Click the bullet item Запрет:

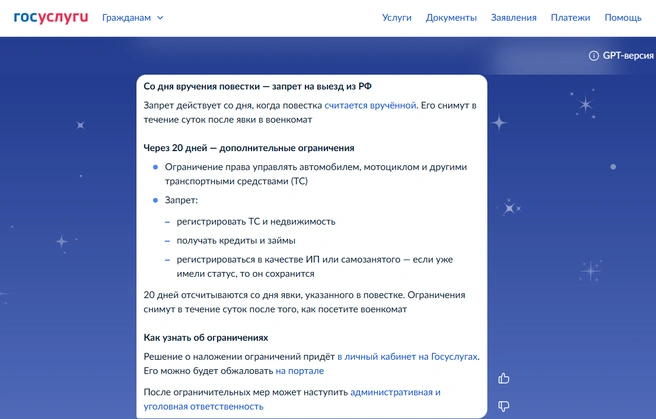click(181, 200)
